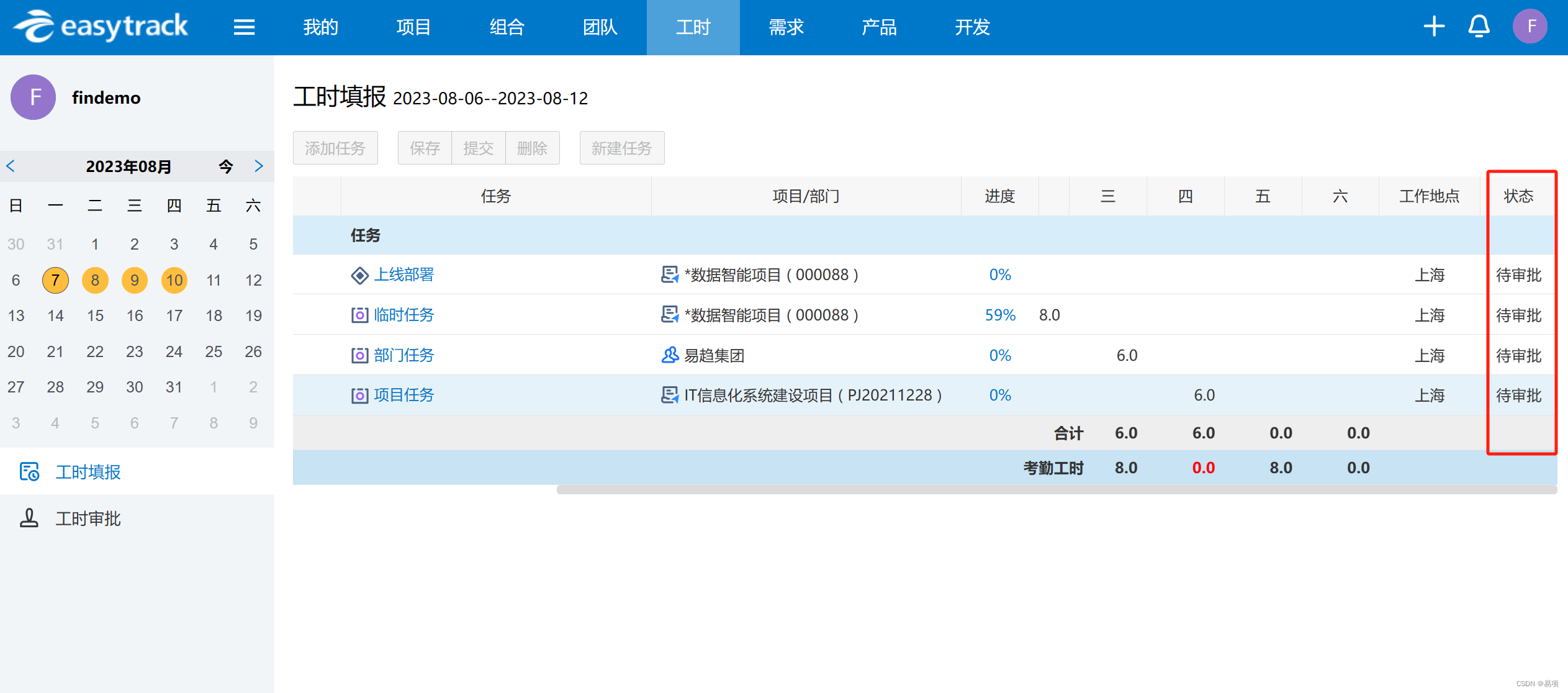Open the hamburger navigation menu

click(x=244, y=27)
